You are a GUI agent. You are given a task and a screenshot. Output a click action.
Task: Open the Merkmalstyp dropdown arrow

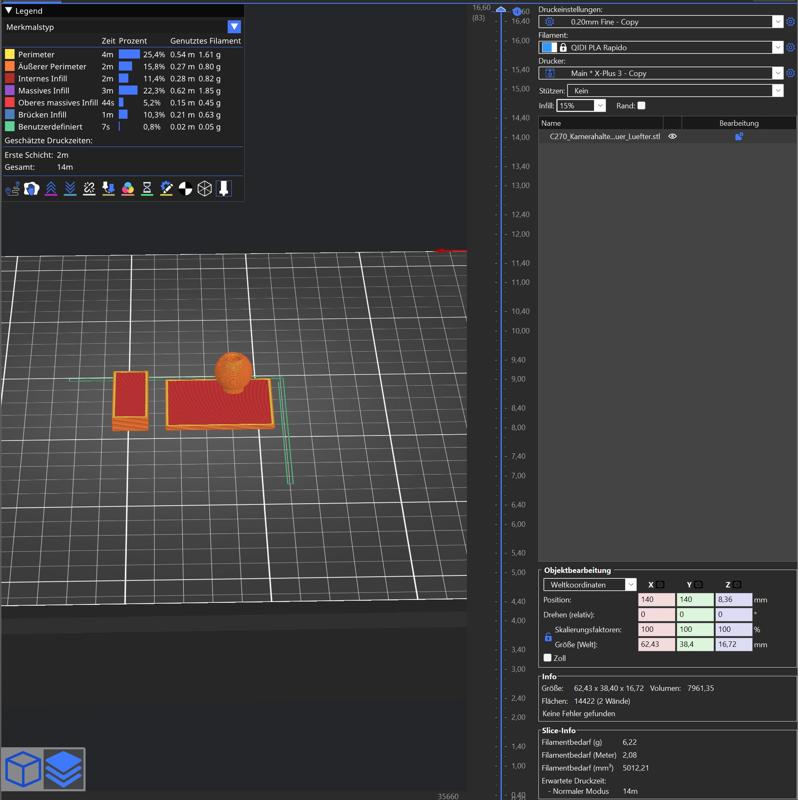234,27
